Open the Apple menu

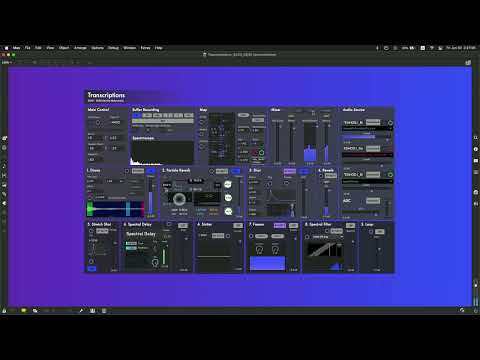(x=6, y=48)
